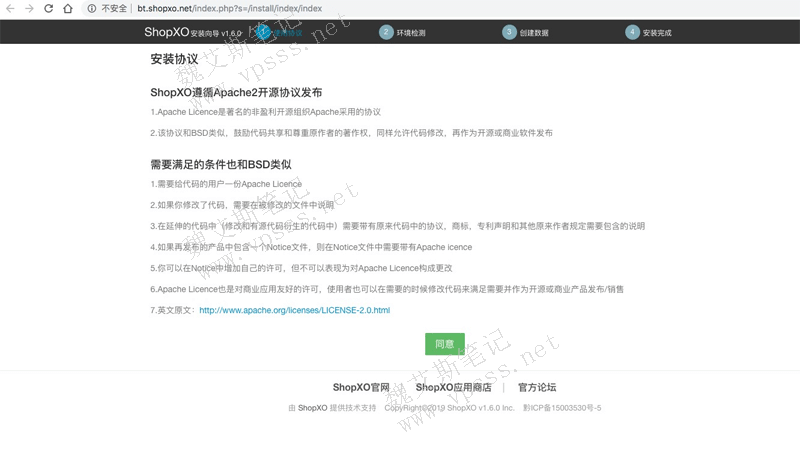Click the not-secure info icon in address bar
800x455 pixels.
[x=91, y=8]
